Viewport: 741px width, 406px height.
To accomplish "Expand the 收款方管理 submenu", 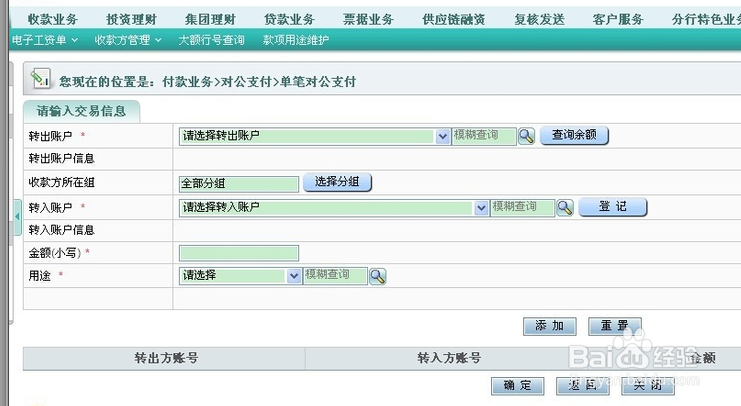I will pos(128,40).
